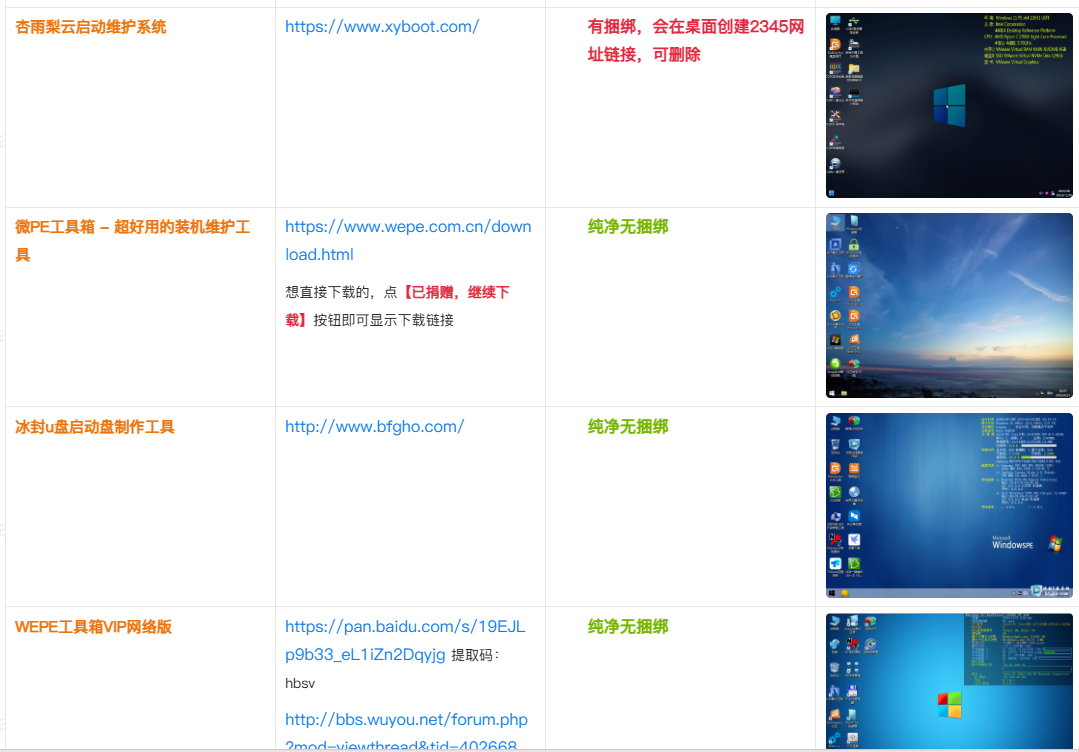Open the wepe.com.cn download link
Screen dimensions: 1079x752
408,227
